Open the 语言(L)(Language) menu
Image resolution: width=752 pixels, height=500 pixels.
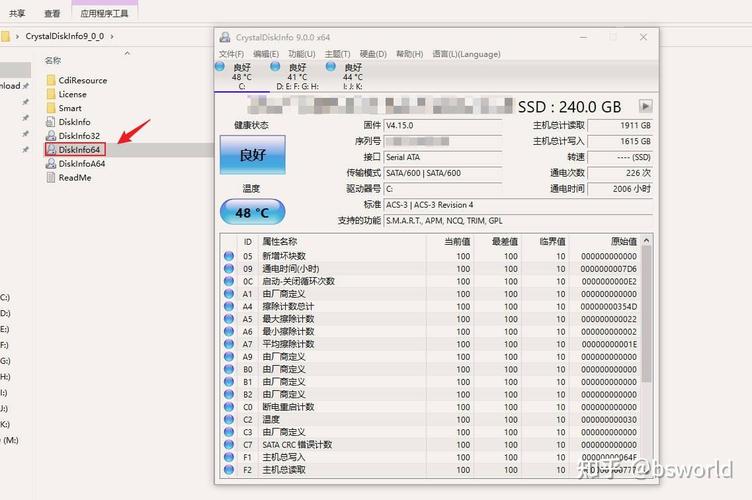tap(466, 54)
